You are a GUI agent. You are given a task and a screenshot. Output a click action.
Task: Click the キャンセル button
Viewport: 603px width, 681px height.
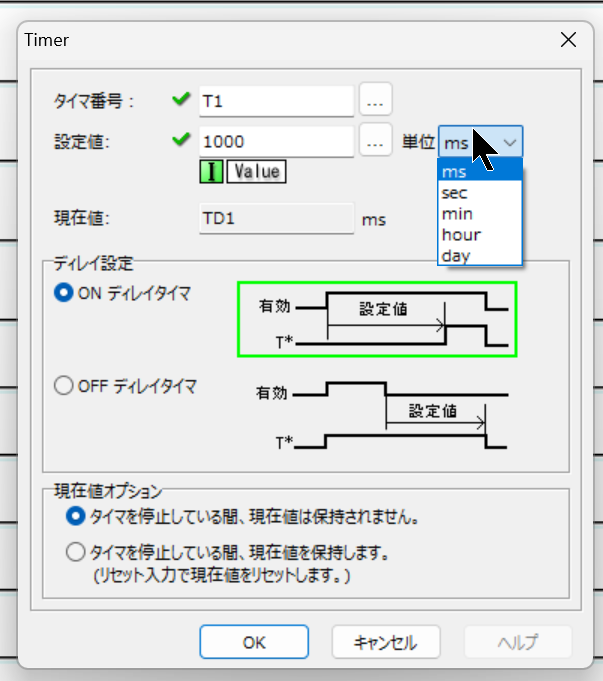[x=386, y=642]
